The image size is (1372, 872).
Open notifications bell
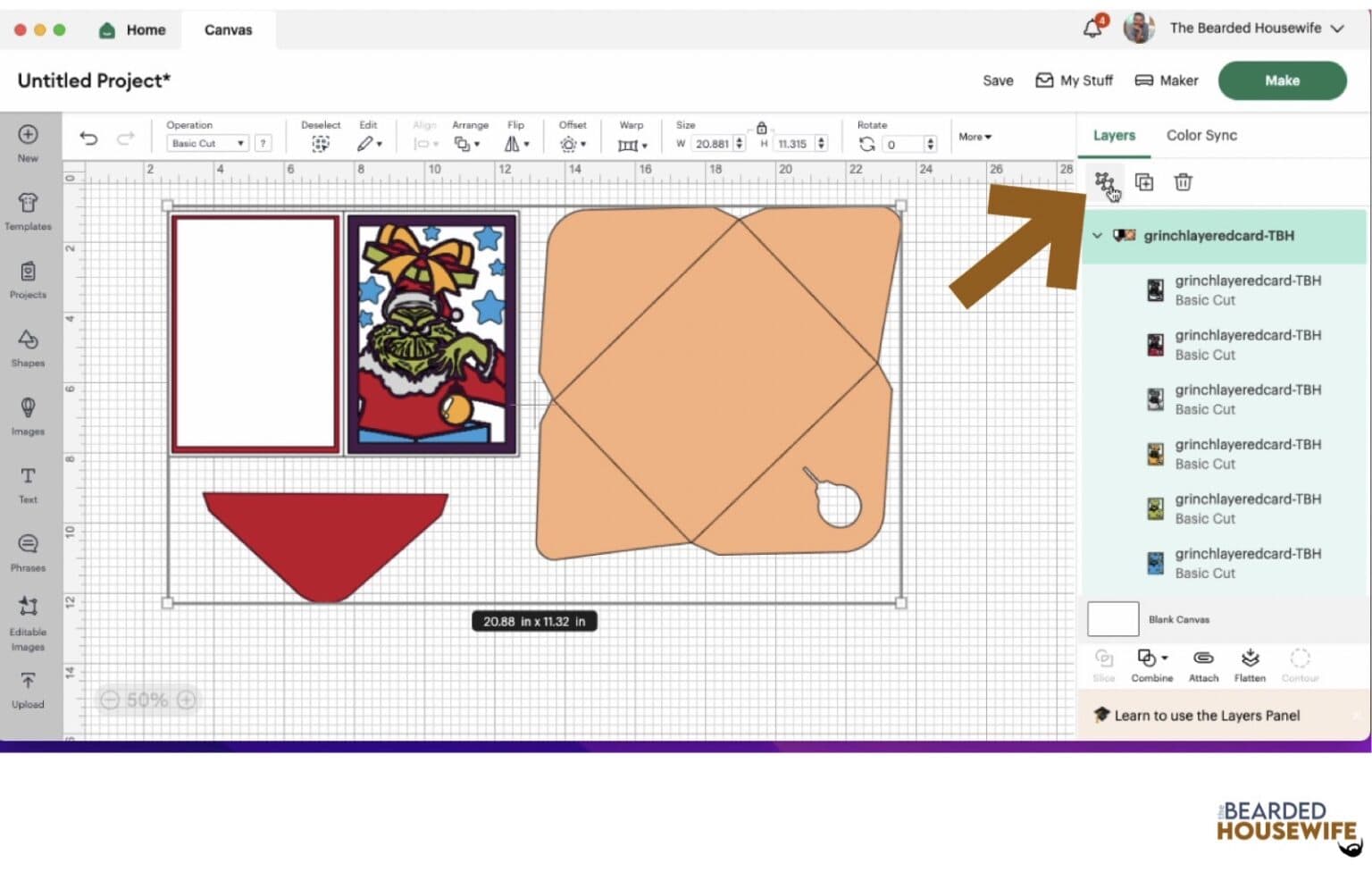pos(1092,29)
